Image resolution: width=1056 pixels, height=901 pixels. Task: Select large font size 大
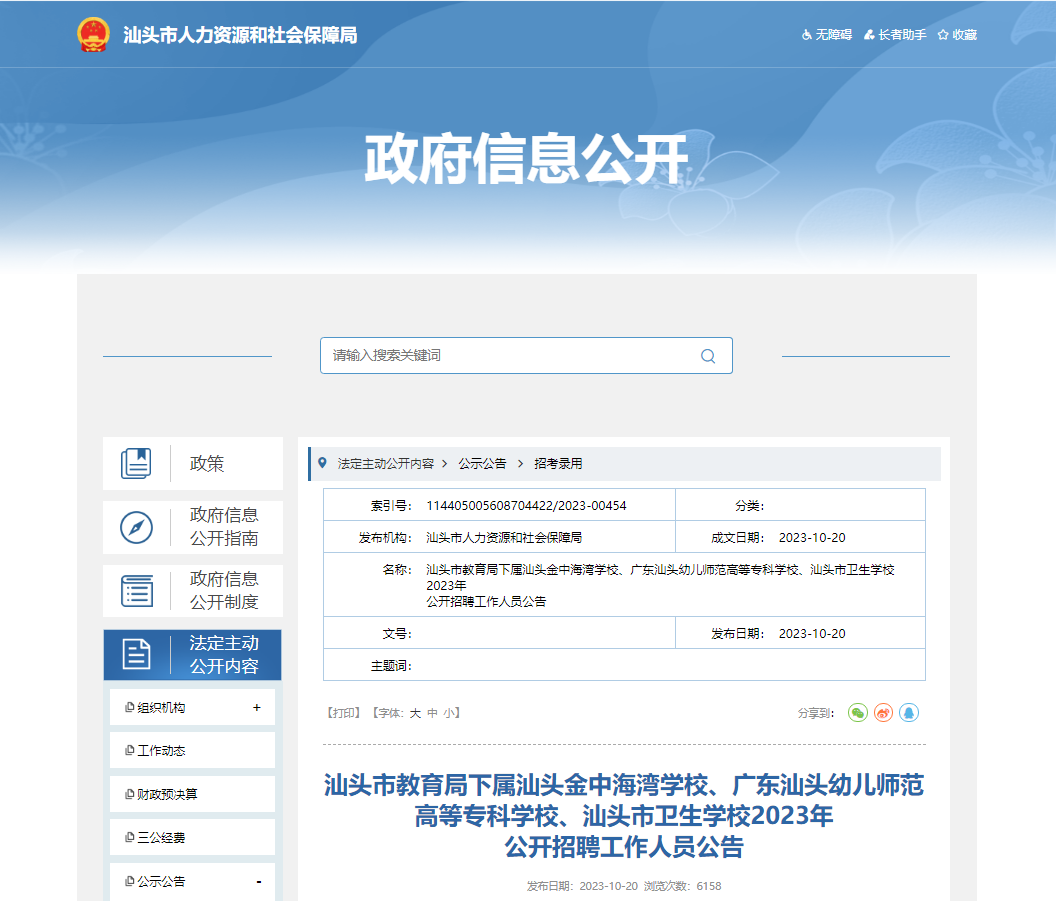coord(415,713)
